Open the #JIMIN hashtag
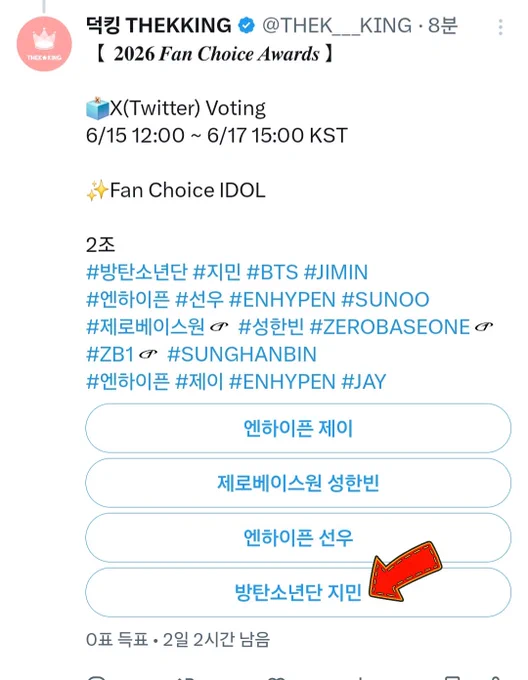This screenshot has height=680, width=528. 336,272
